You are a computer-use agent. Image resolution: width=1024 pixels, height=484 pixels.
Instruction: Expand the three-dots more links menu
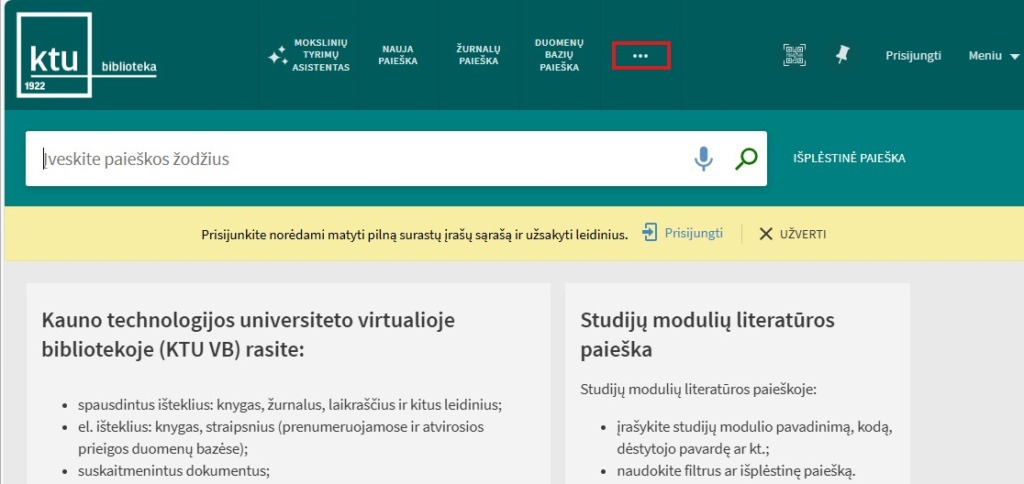(x=640, y=56)
